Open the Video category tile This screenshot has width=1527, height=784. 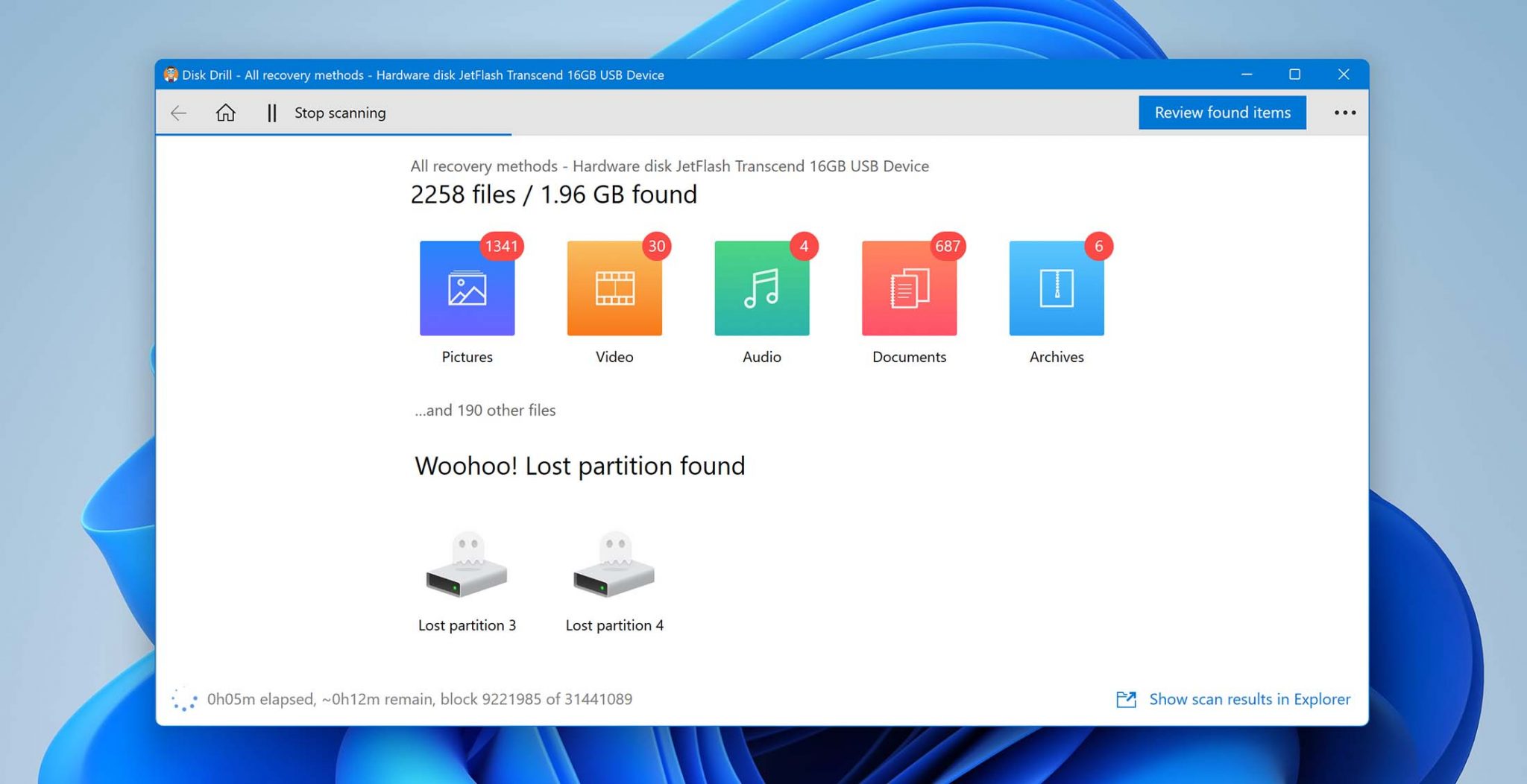click(x=614, y=288)
